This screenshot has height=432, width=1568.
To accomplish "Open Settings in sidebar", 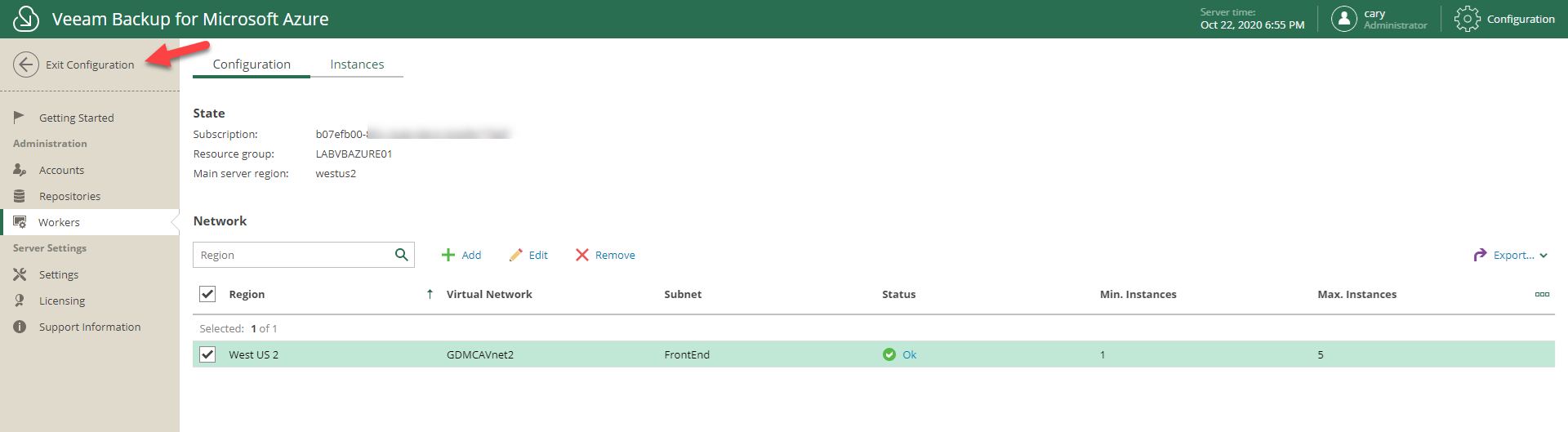I will tap(59, 274).
